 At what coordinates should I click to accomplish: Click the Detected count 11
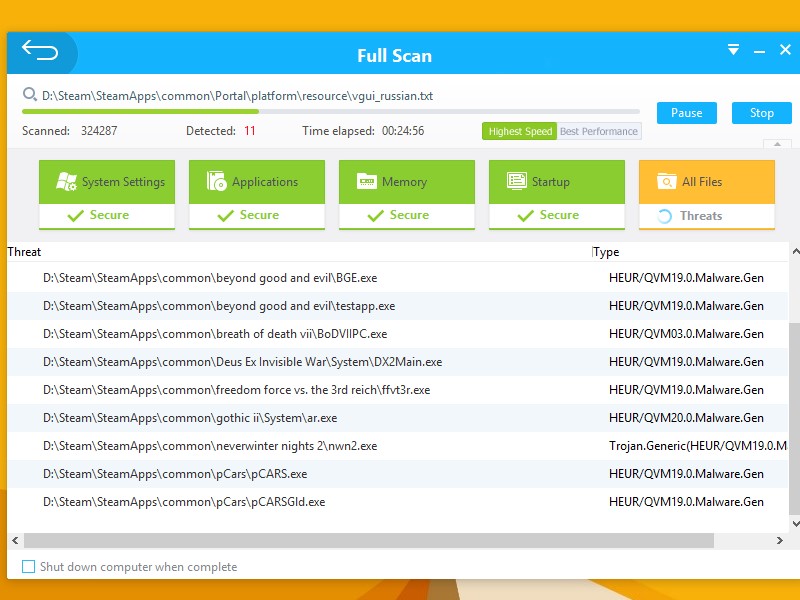[249, 131]
